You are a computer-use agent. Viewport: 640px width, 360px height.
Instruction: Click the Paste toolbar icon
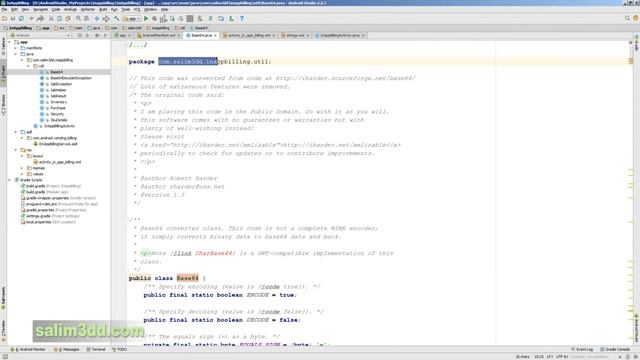click(68, 18)
